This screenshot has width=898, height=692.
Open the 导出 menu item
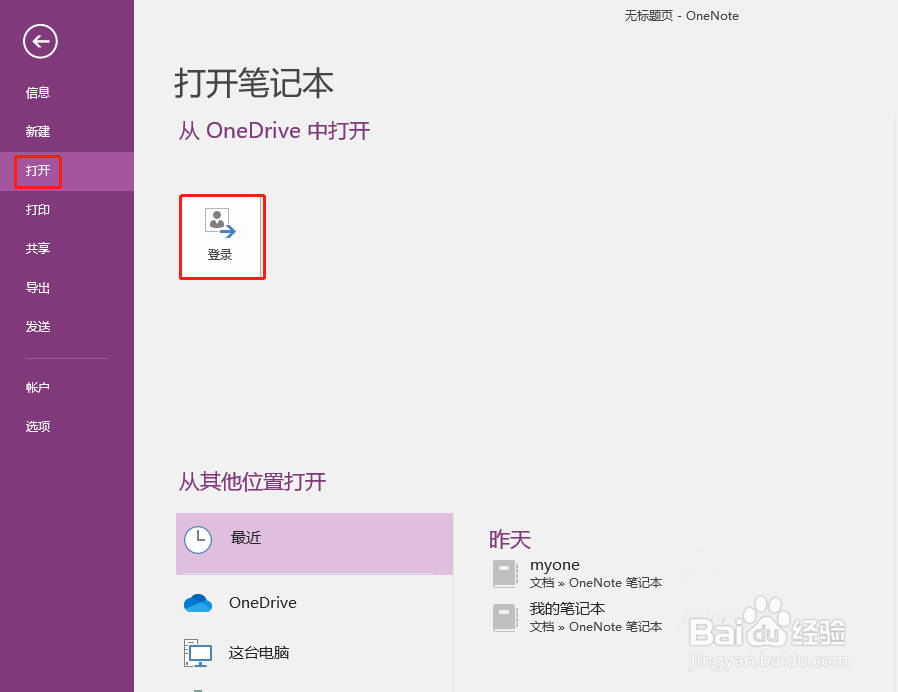click(38, 288)
